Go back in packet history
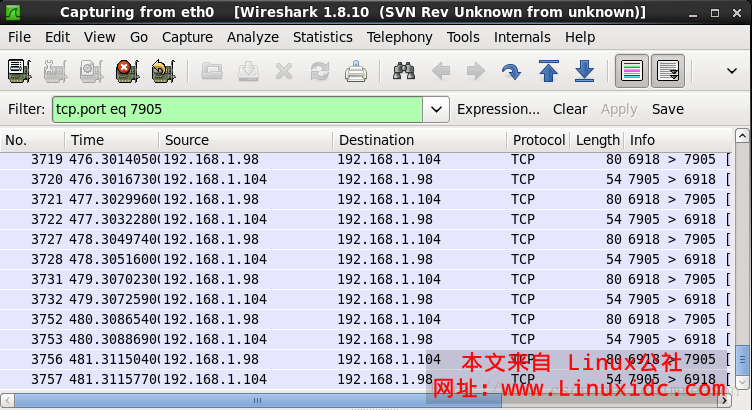The height and width of the screenshot is (410, 752). [x=440, y=71]
